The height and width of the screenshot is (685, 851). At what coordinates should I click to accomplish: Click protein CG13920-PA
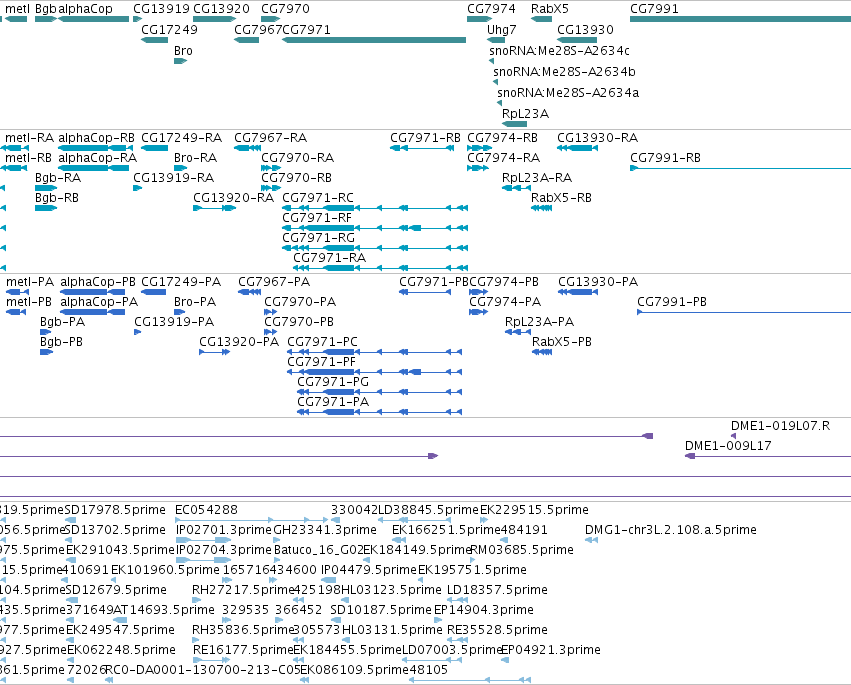[x=239, y=342]
